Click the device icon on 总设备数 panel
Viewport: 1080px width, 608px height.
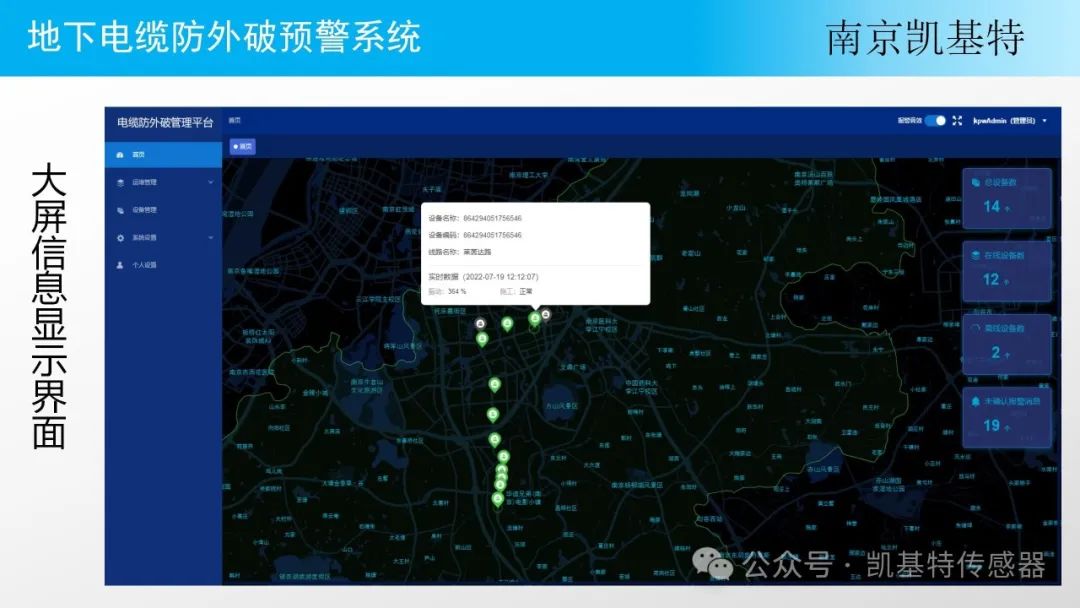tap(975, 180)
